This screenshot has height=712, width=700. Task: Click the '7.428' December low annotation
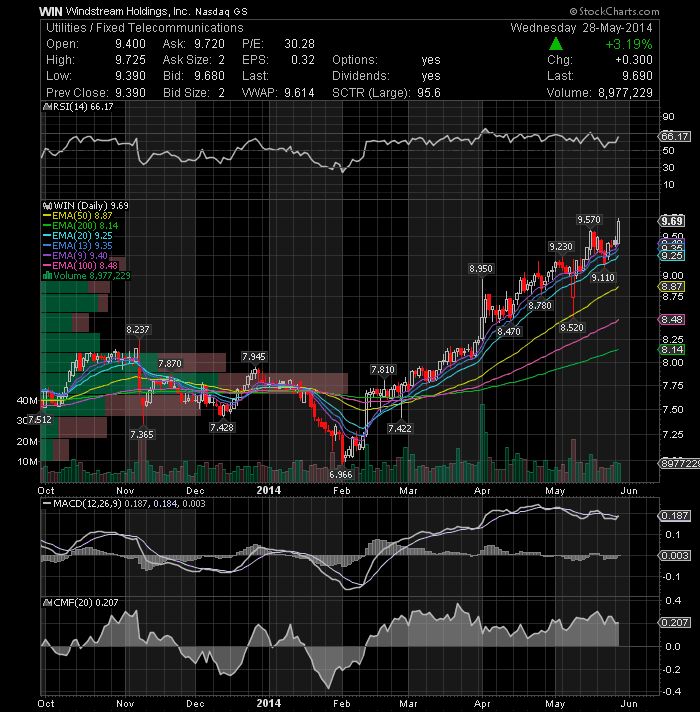(x=222, y=427)
